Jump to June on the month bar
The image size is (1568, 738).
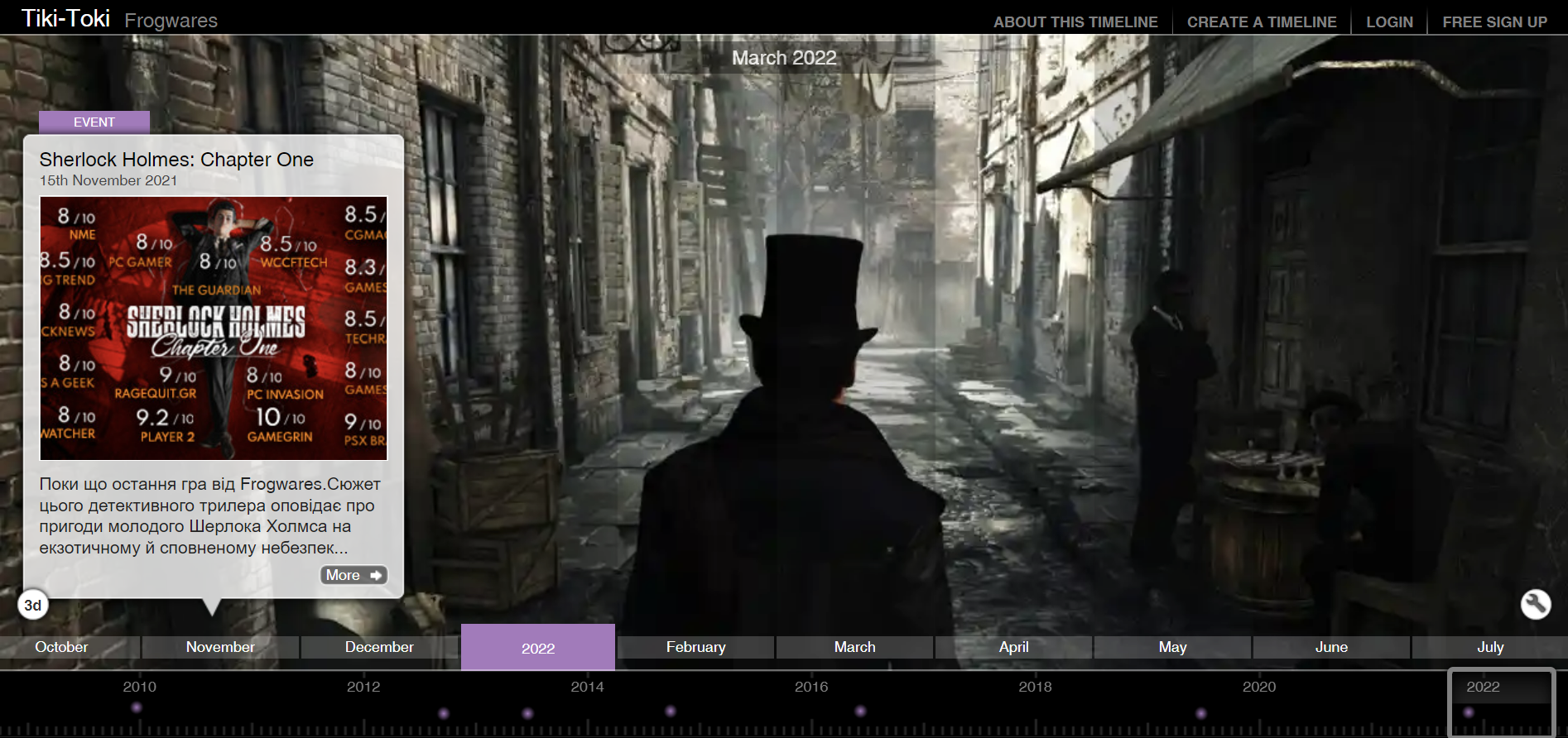pos(1332,647)
